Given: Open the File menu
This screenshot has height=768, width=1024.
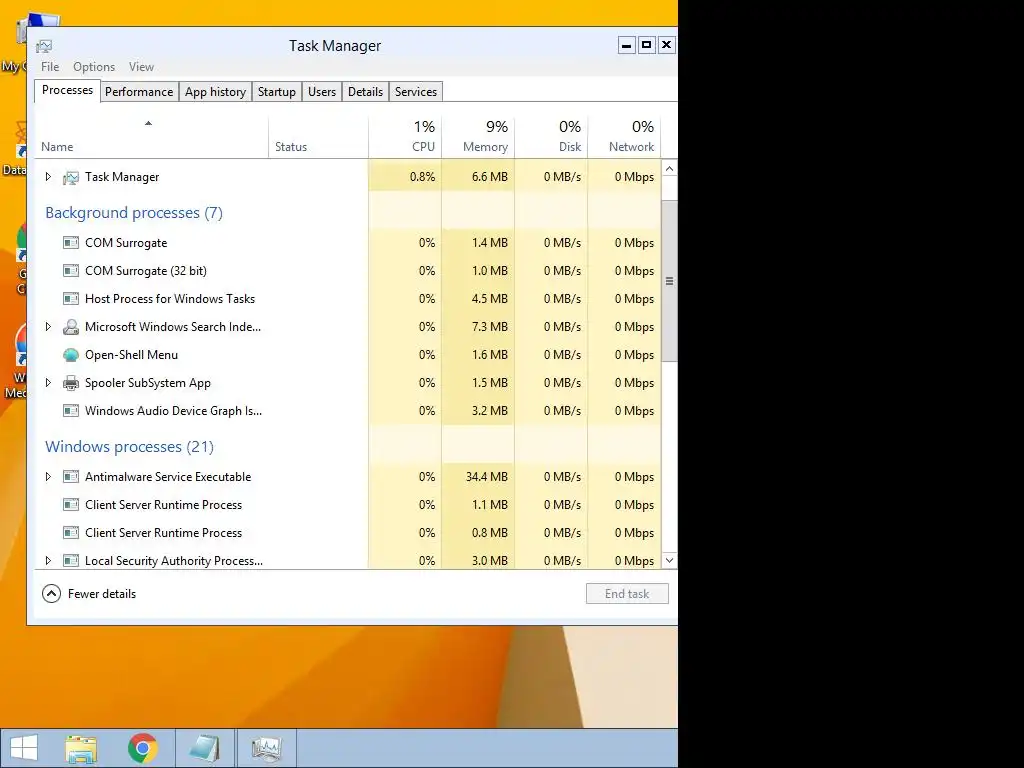Looking at the screenshot, I should tap(50, 67).
